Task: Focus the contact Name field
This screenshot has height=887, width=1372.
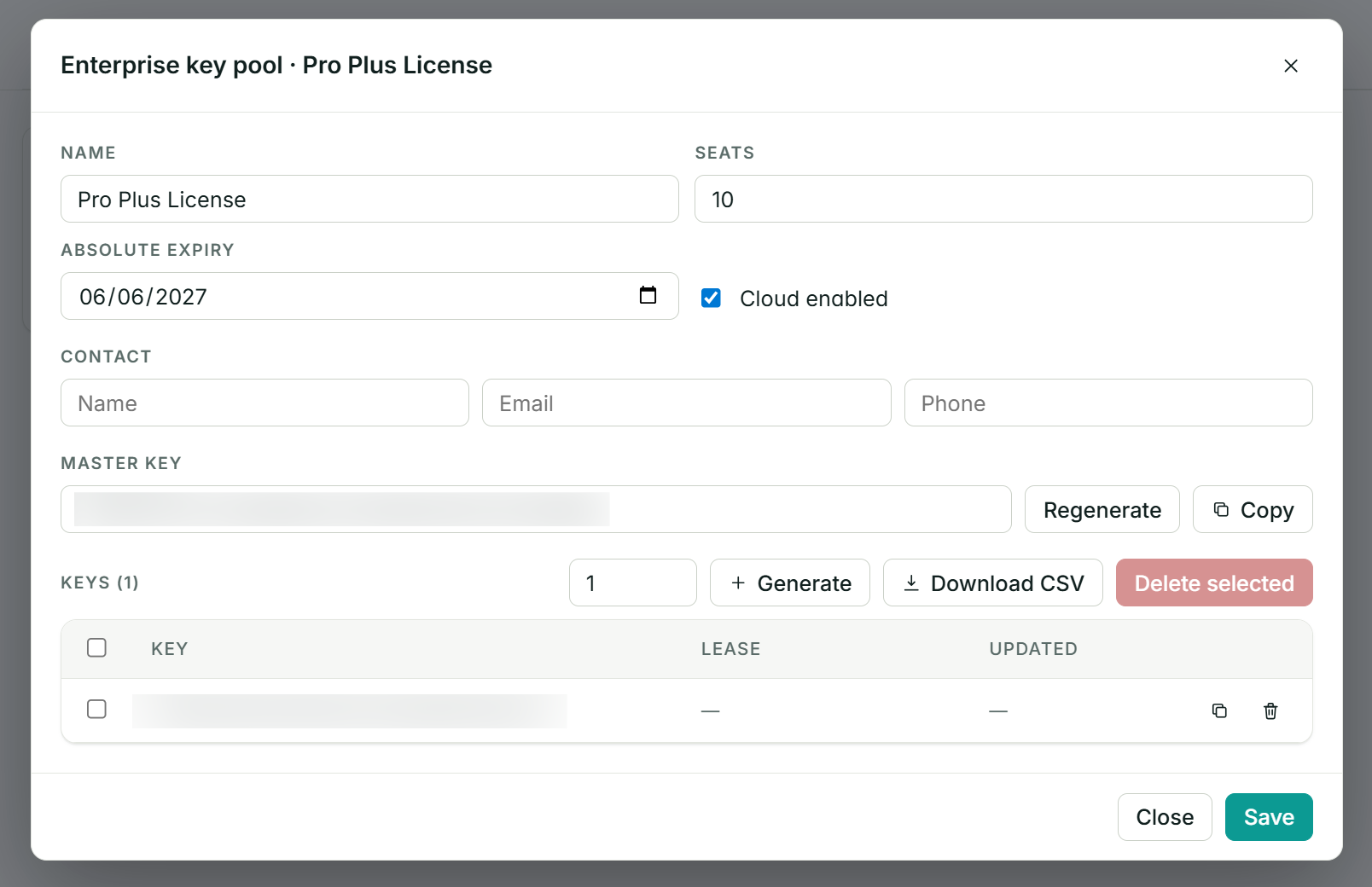Action: pyautogui.click(x=265, y=403)
